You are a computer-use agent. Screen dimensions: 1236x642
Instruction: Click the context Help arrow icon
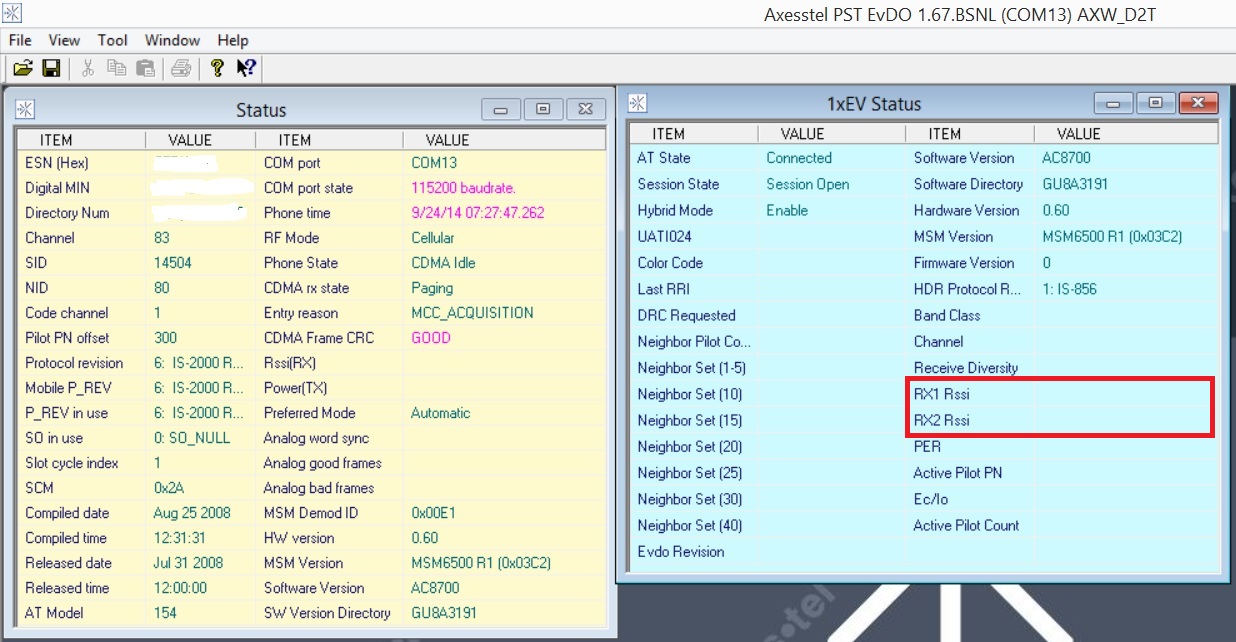[246, 68]
